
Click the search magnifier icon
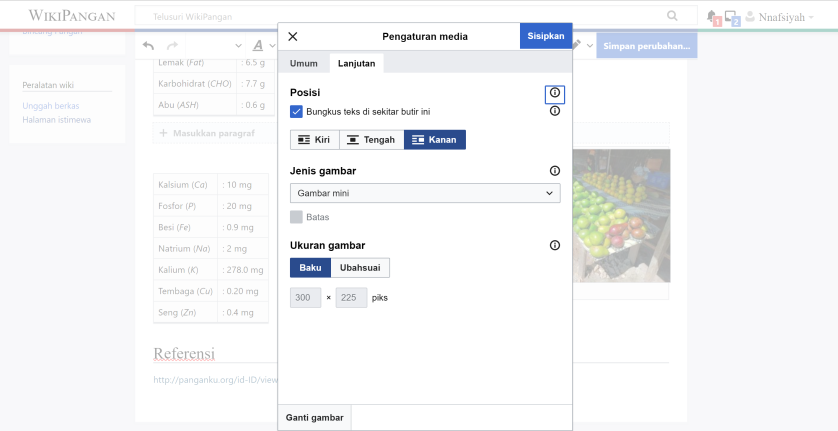pos(672,16)
